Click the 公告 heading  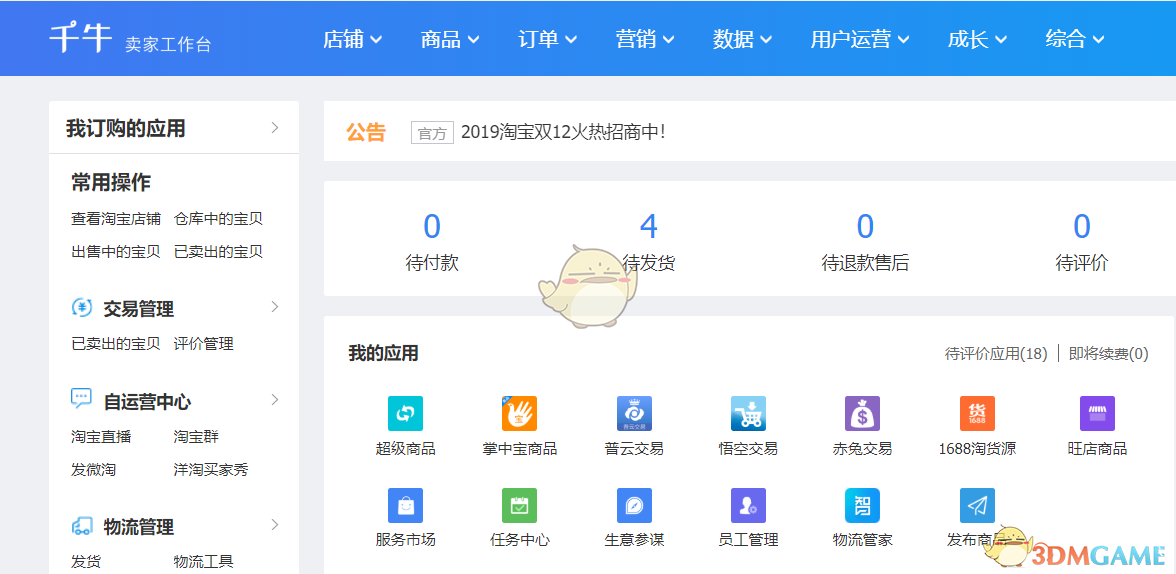pos(365,133)
